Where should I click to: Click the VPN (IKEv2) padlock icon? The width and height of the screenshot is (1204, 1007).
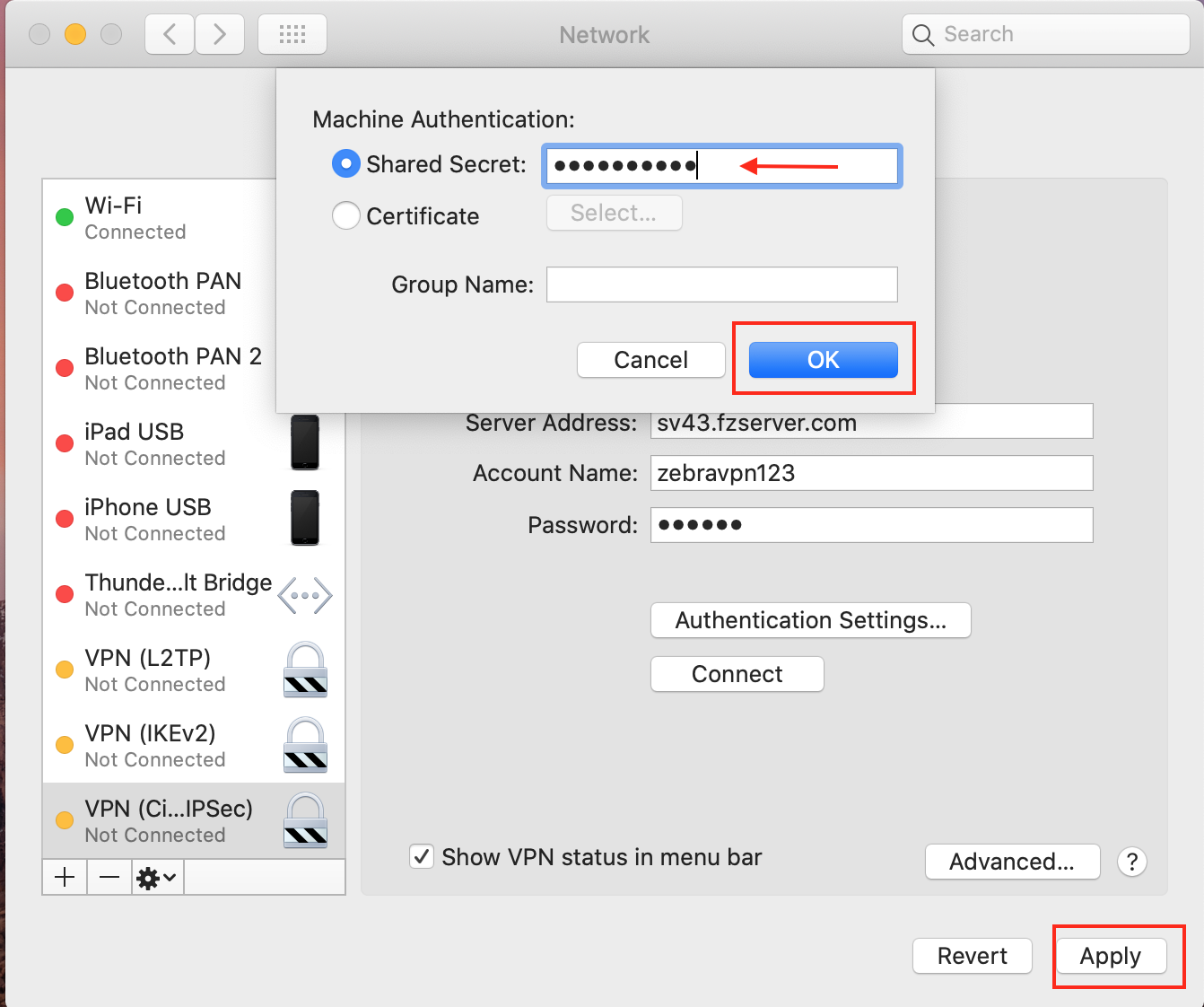(304, 745)
